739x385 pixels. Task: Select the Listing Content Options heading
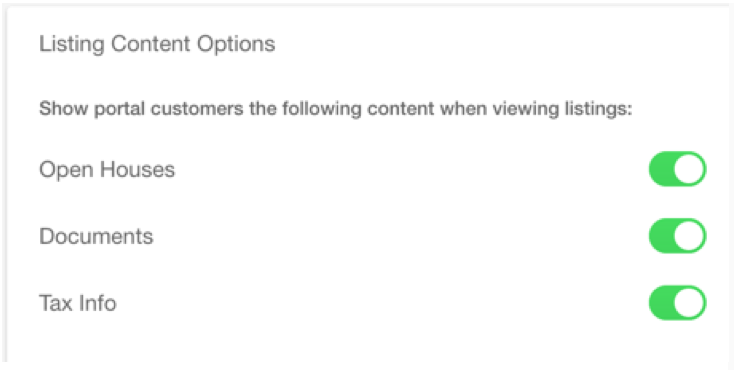click(157, 44)
